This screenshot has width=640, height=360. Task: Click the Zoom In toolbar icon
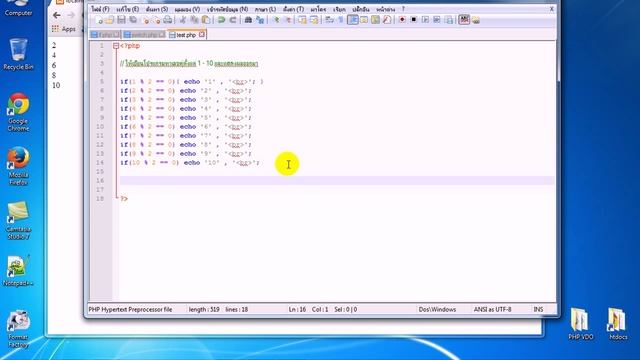point(276,20)
